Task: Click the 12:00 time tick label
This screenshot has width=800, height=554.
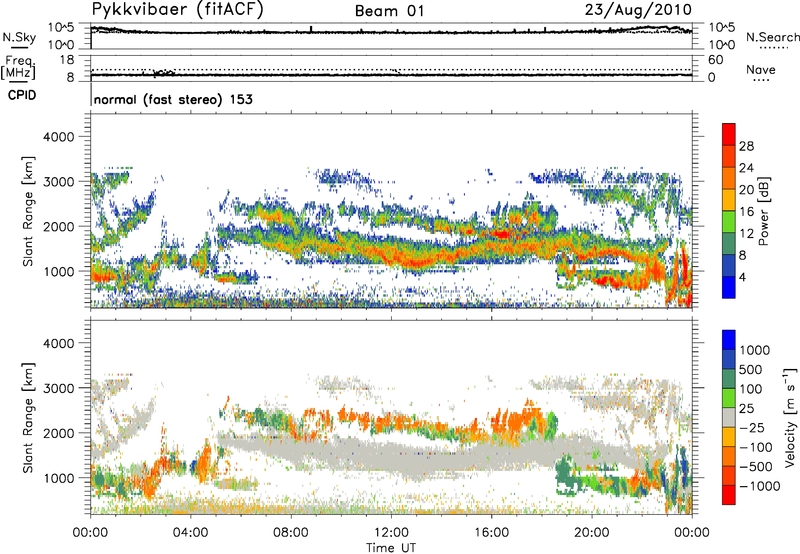Action: point(391,533)
